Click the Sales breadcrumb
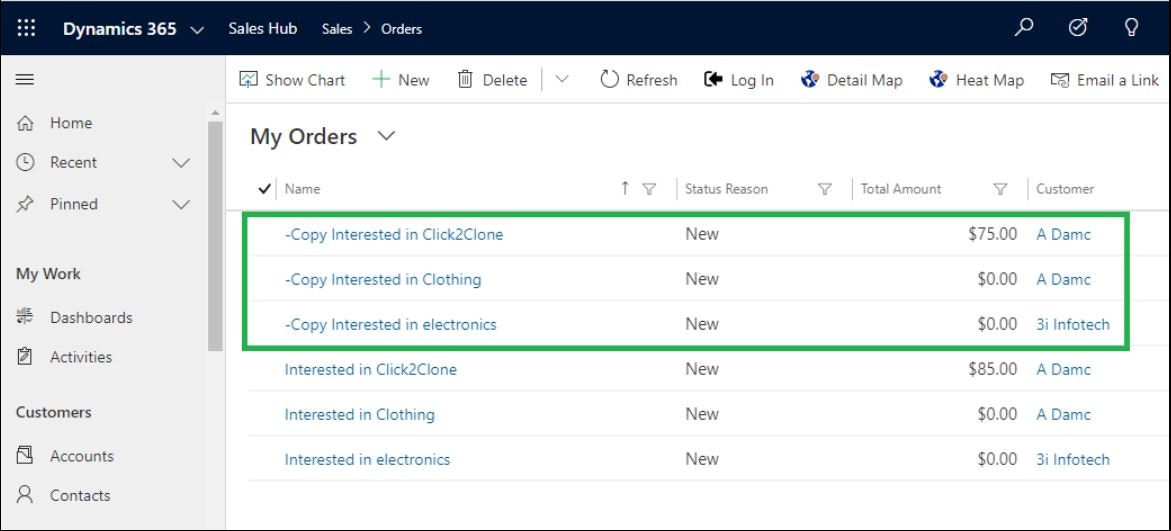1171x531 pixels. 337,29
